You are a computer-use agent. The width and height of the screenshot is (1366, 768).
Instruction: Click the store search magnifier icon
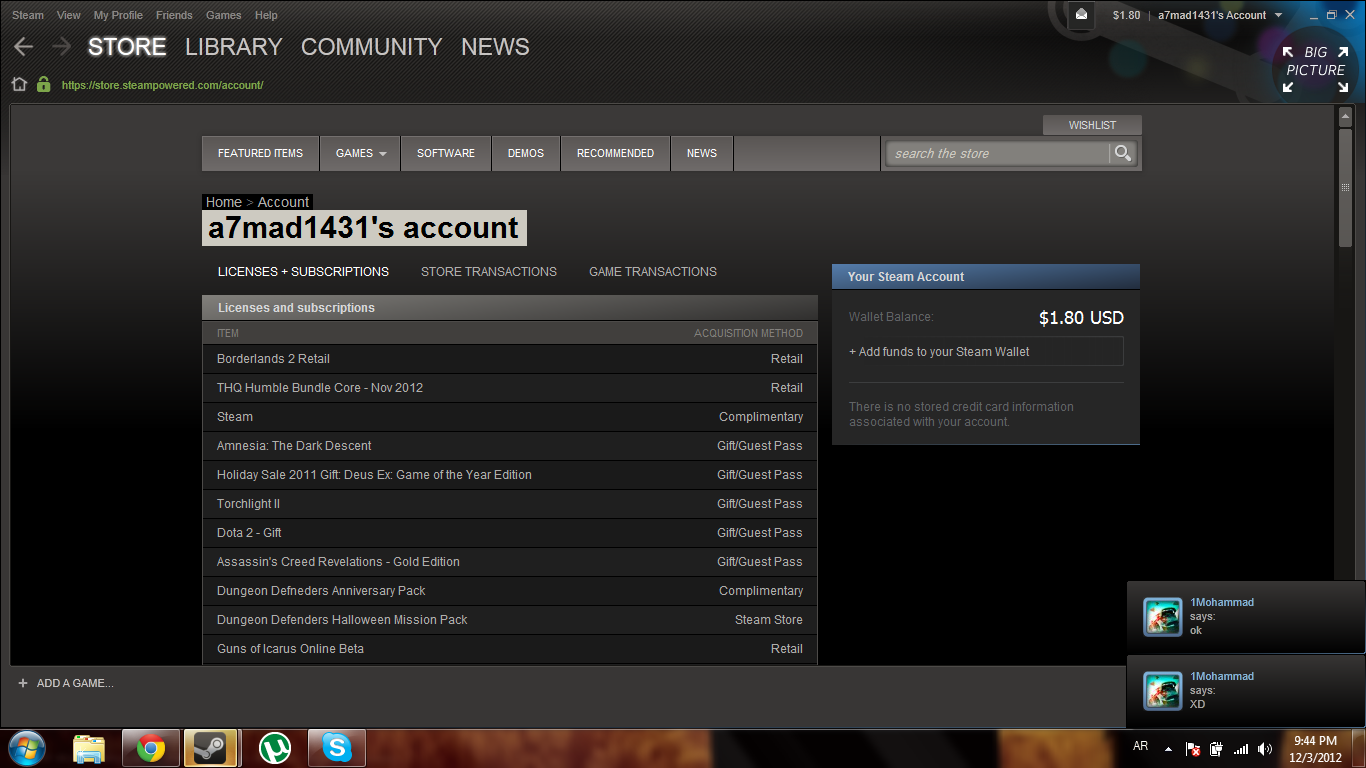(1123, 153)
